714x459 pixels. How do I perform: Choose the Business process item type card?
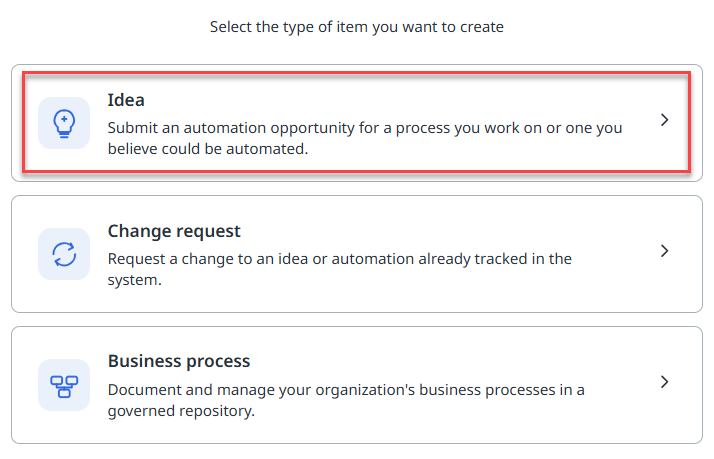coord(357,385)
